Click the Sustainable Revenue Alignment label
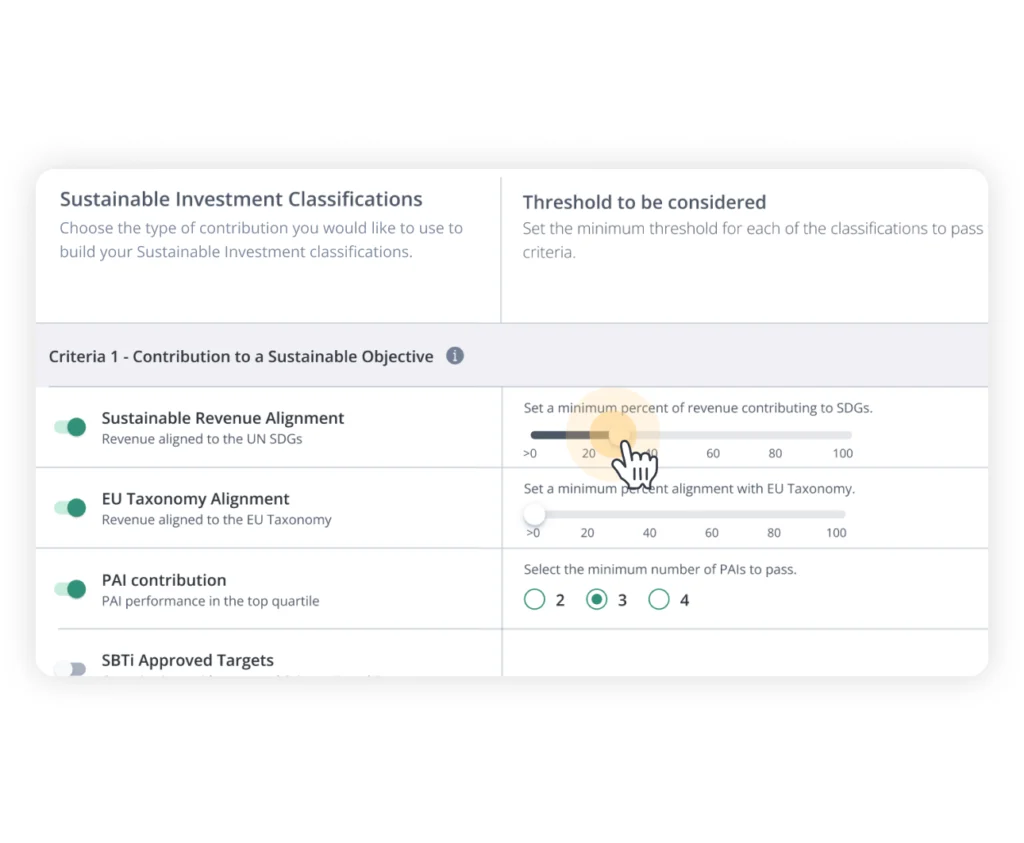This screenshot has width=1024, height=843. (223, 418)
